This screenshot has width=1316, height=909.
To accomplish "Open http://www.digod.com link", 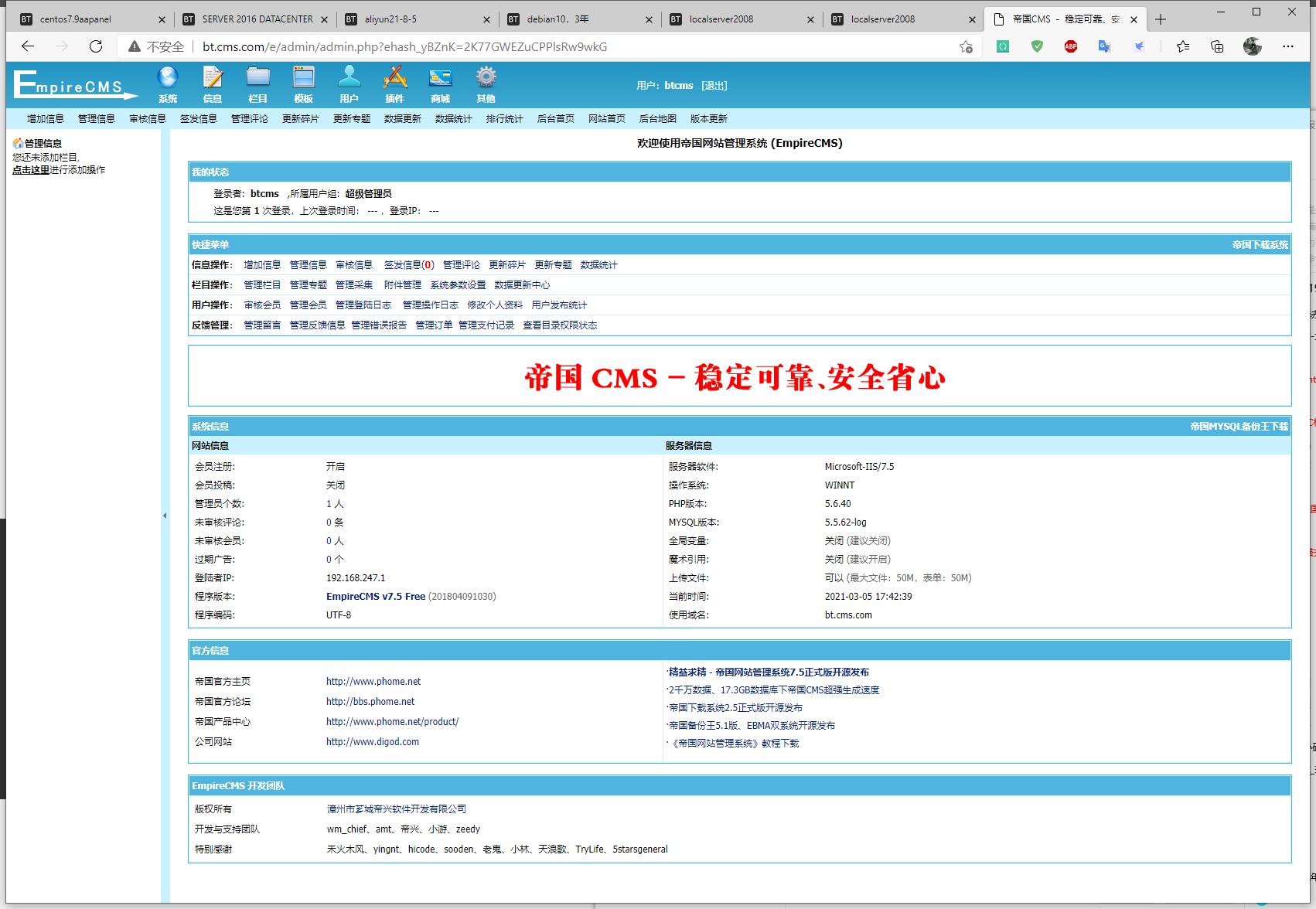I will coord(373,742).
